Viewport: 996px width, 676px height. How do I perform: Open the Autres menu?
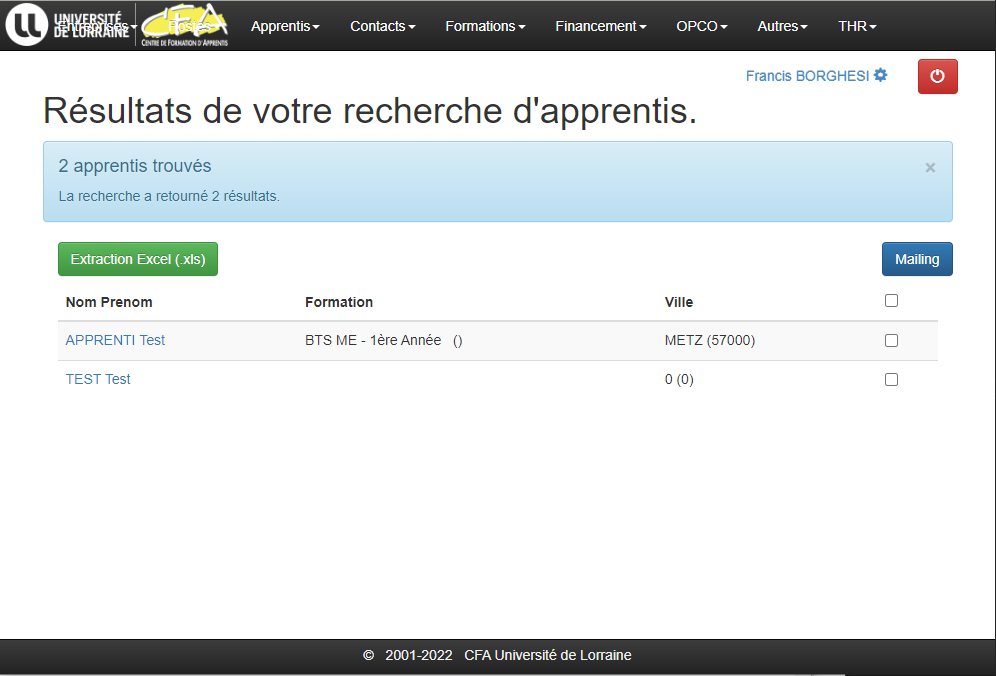point(782,26)
